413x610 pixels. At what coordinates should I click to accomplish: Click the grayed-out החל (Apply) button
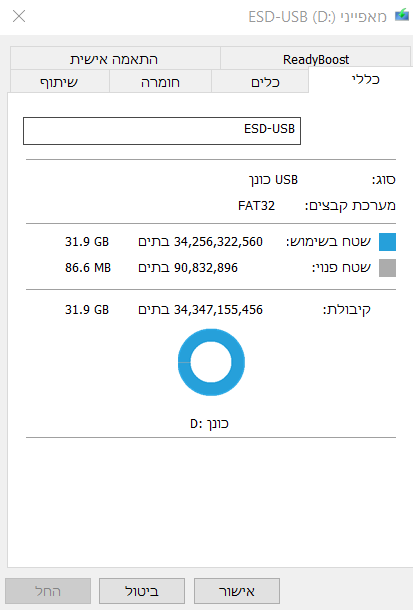(x=48, y=591)
